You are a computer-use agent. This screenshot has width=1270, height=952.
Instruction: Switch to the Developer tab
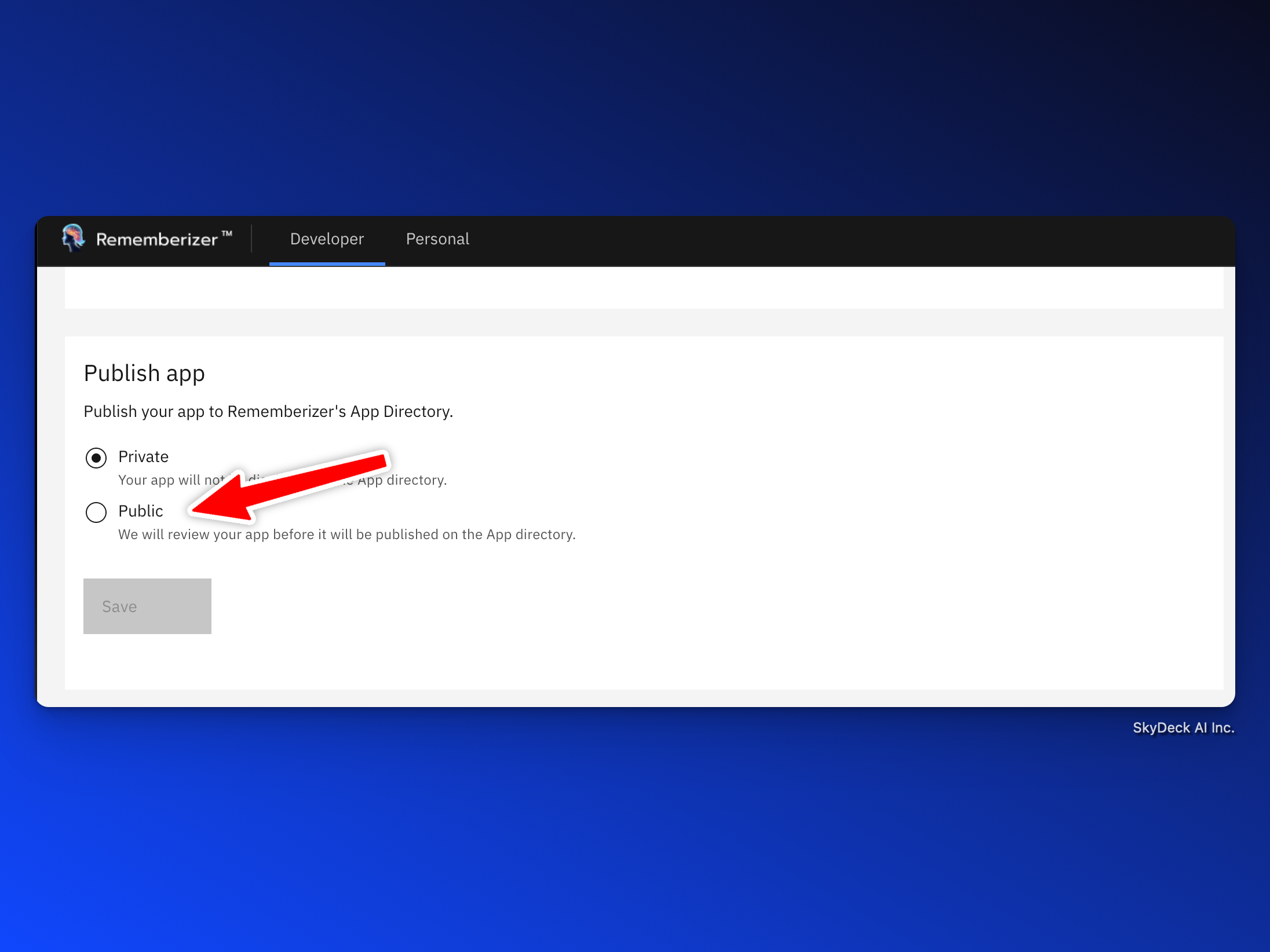coord(327,239)
